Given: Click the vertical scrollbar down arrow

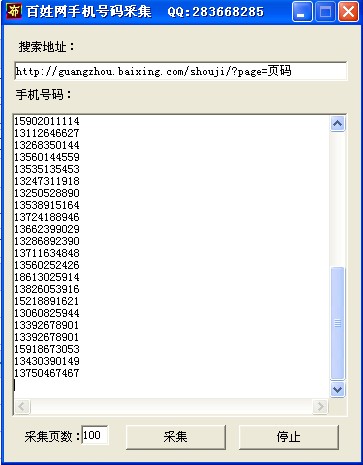Looking at the screenshot, I should tap(337, 389).
